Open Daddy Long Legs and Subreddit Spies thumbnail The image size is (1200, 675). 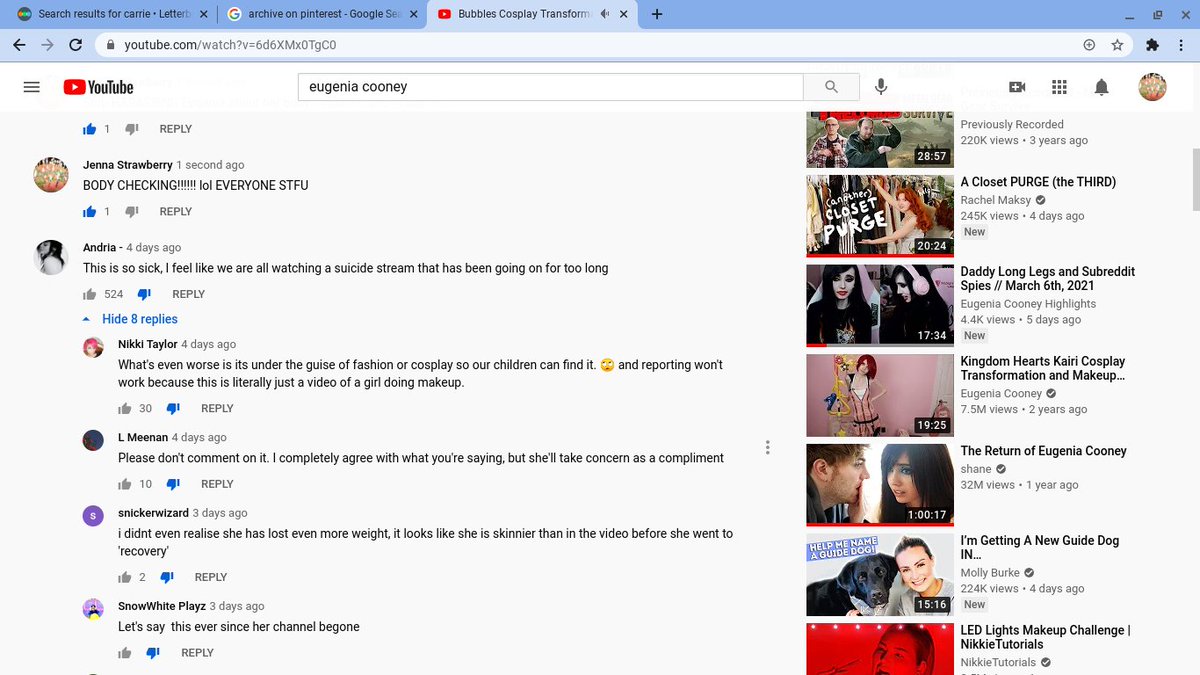(880, 306)
